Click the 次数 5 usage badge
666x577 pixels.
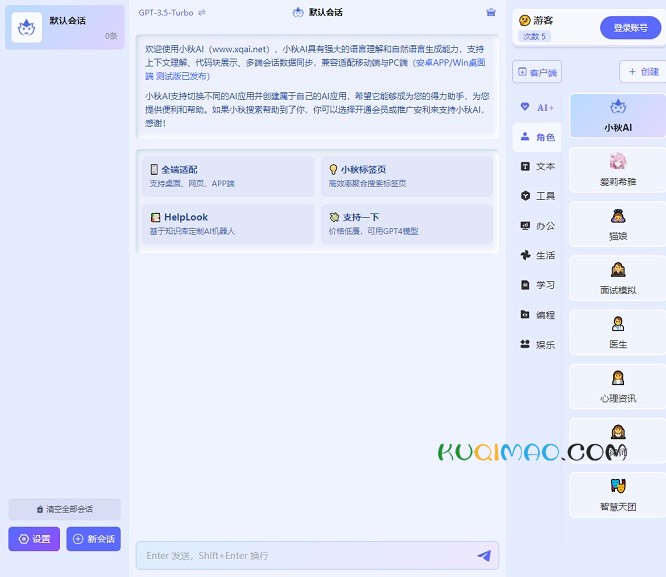534,36
